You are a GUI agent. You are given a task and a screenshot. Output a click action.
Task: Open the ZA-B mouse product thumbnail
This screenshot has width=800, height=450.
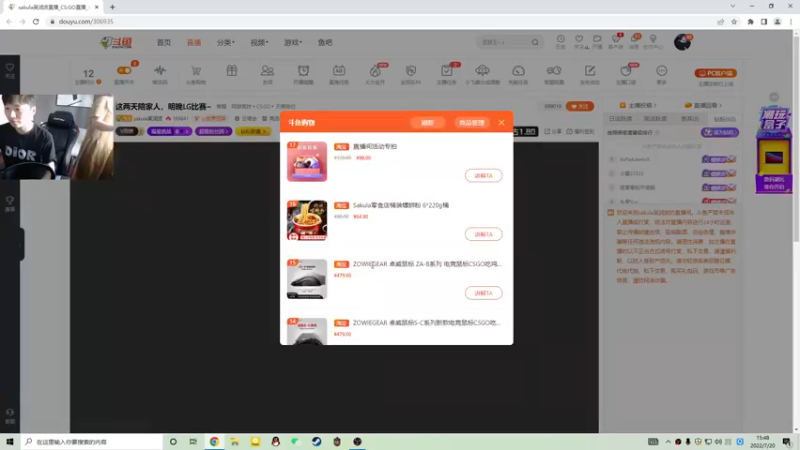[307, 279]
